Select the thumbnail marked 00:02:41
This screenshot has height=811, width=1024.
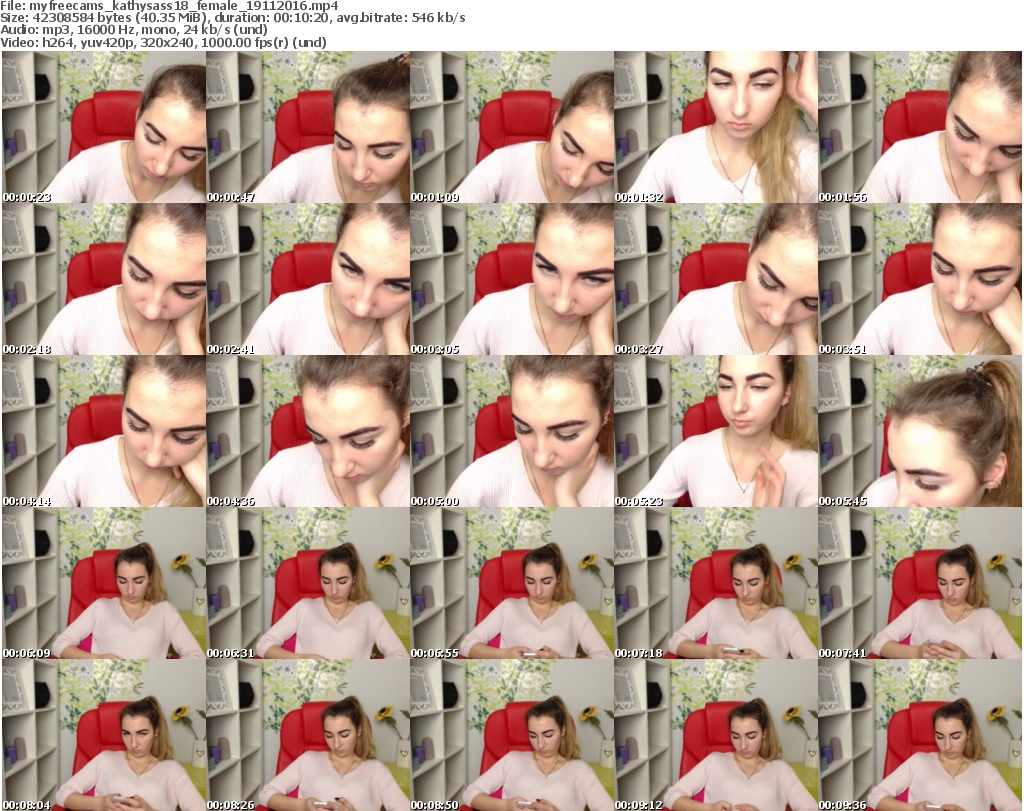308,279
